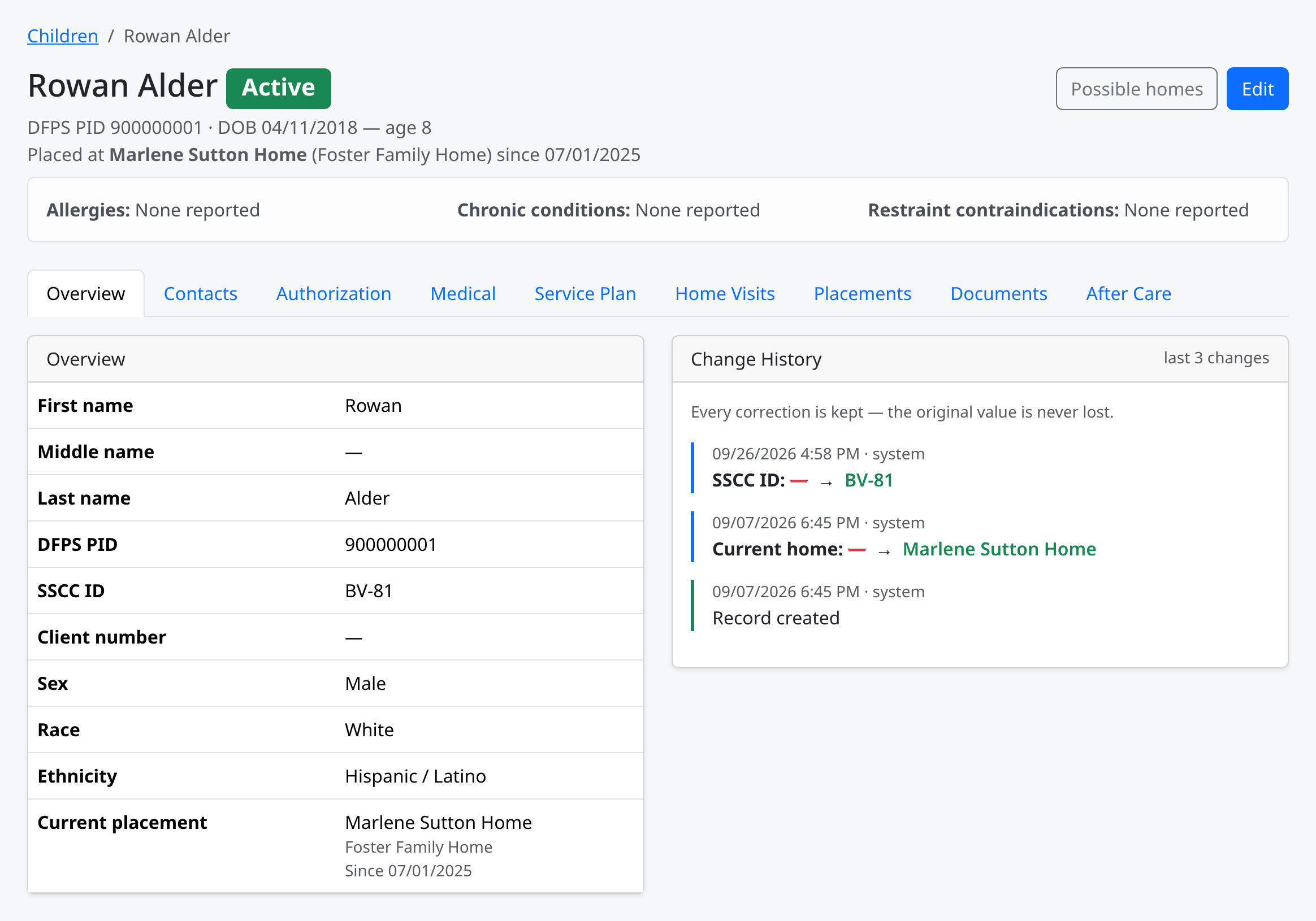Click the Client number row label
Viewport: 1316px width, 921px height.
point(102,637)
